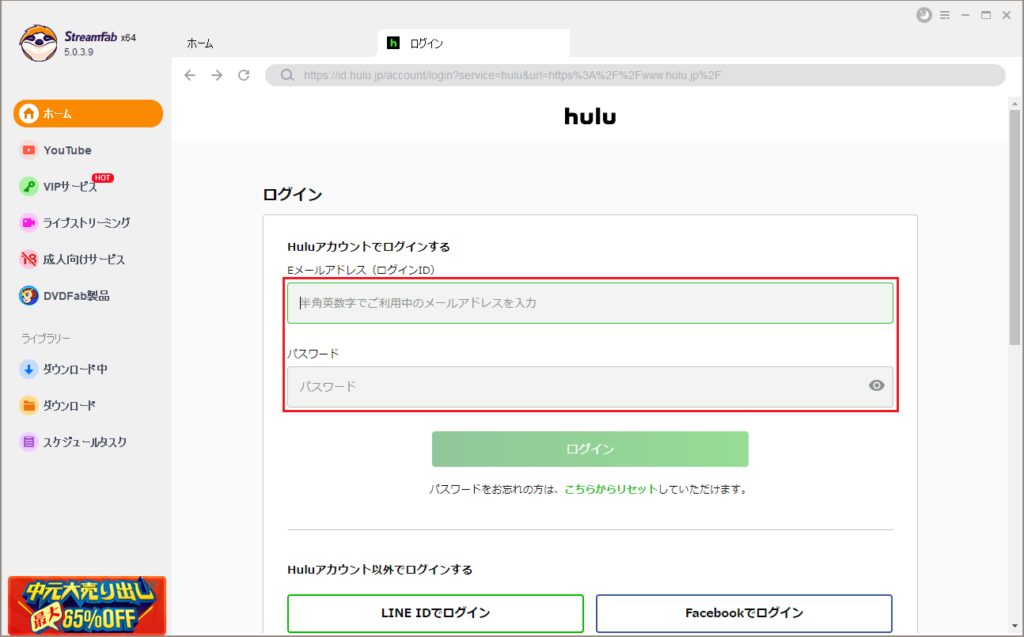The height and width of the screenshot is (637, 1024).
Task: Click the HOT badge on VIPサービス
Action: pyautogui.click(x=103, y=178)
